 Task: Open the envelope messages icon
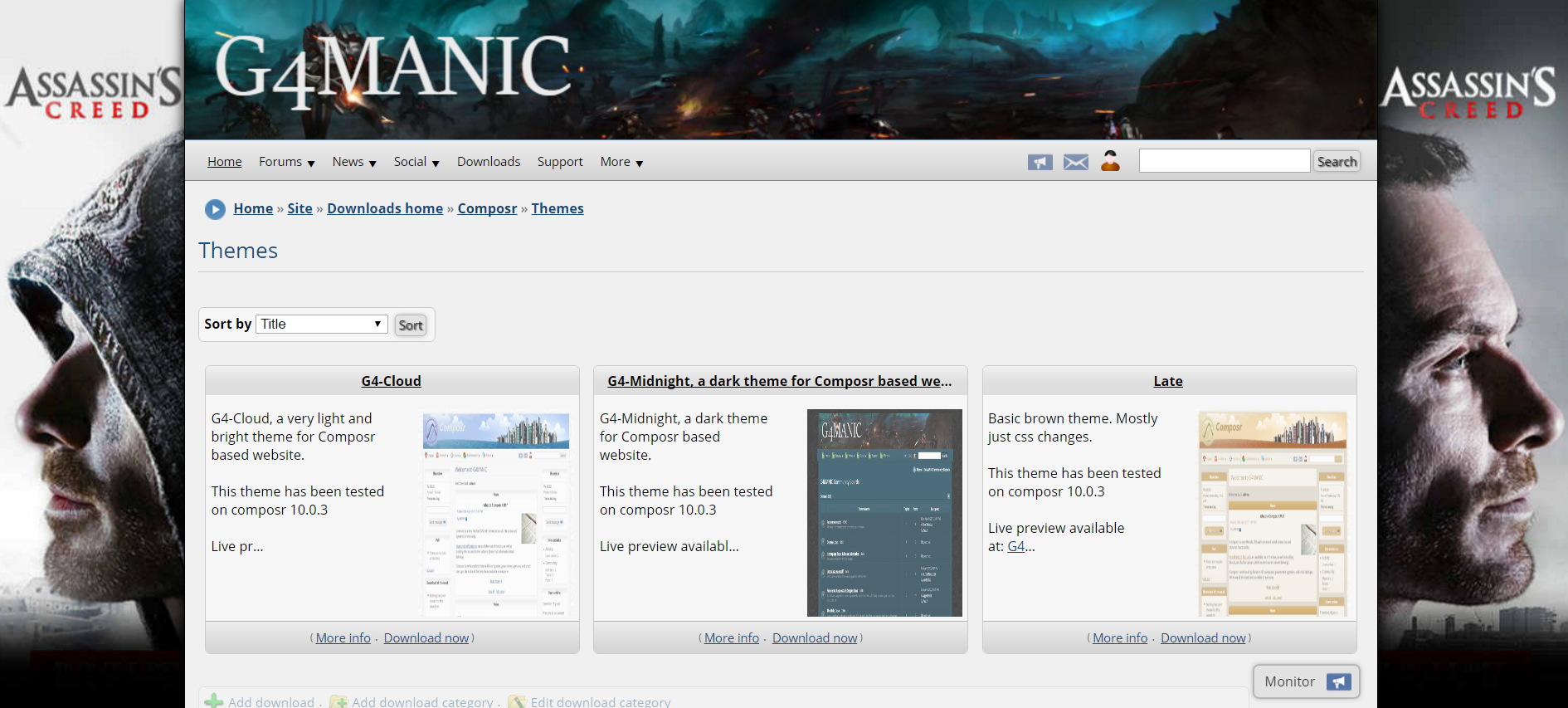tap(1075, 162)
